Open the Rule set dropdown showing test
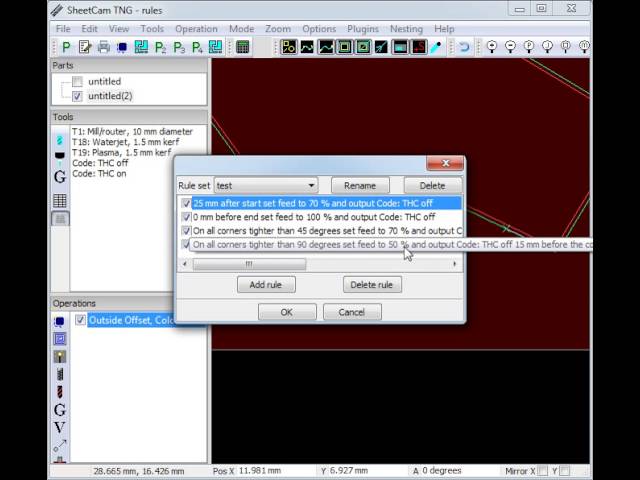 (x=266, y=186)
